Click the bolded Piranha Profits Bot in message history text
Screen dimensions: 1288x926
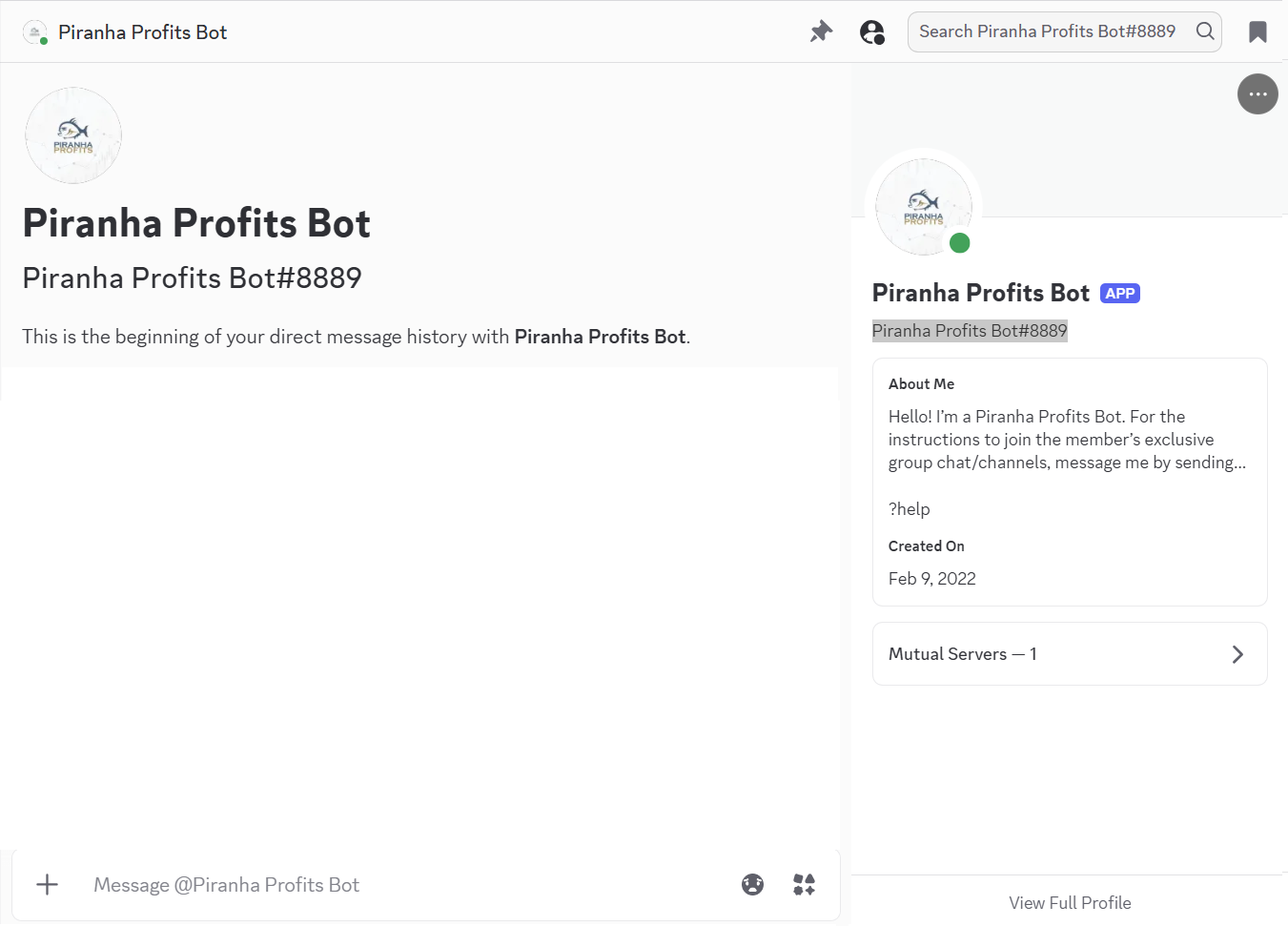(600, 337)
